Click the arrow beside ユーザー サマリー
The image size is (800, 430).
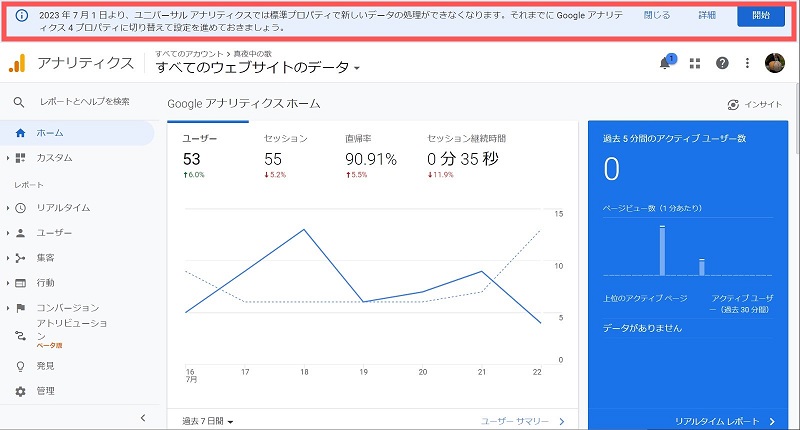pyautogui.click(x=562, y=421)
